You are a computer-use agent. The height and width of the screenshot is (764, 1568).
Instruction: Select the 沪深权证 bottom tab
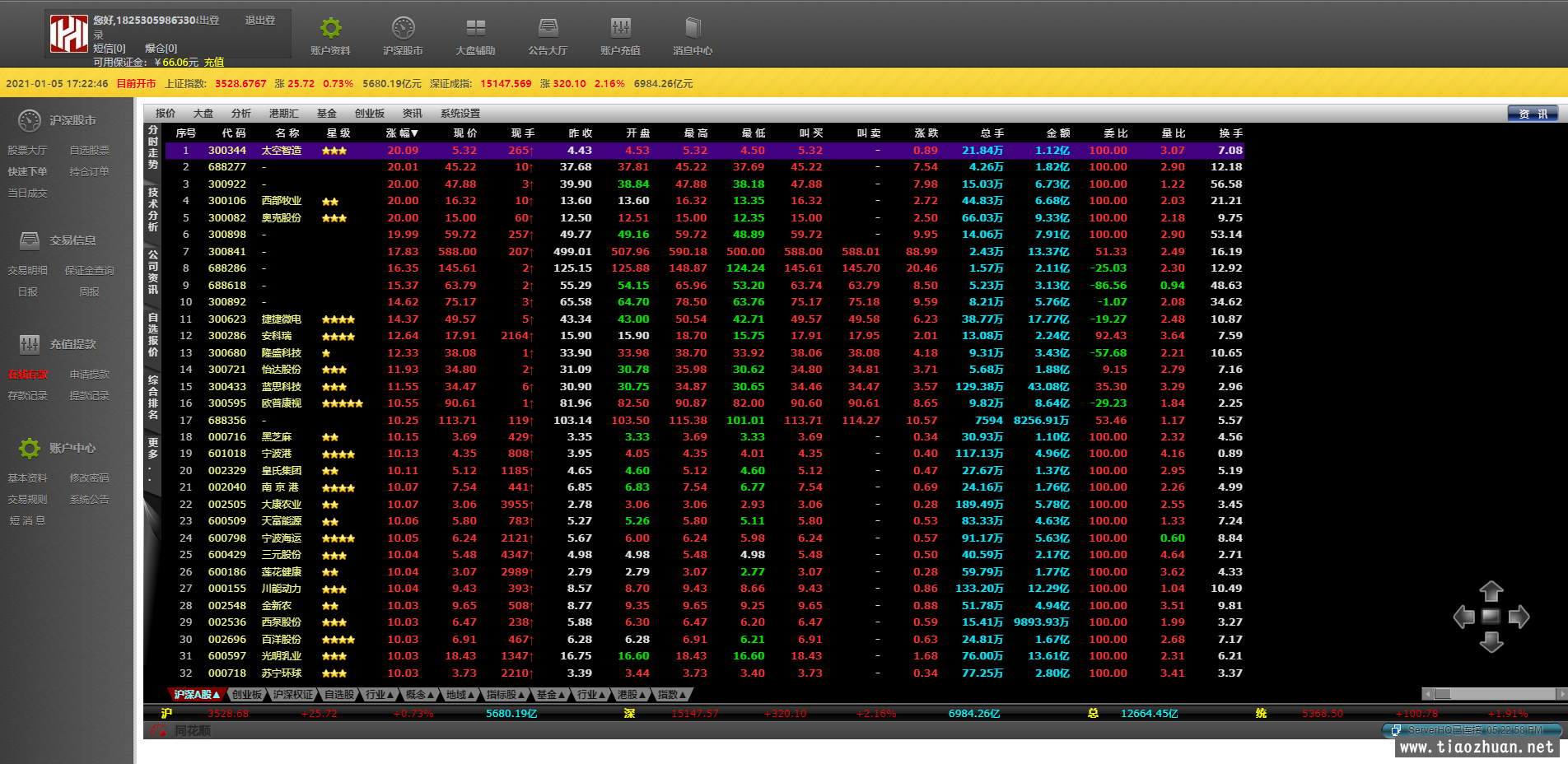point(293,695)
